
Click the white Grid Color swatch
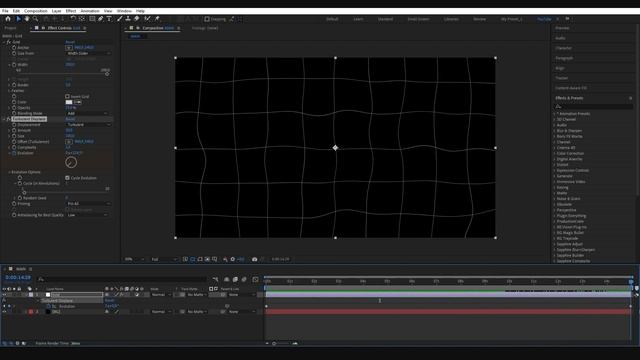(x=69, y=102)
